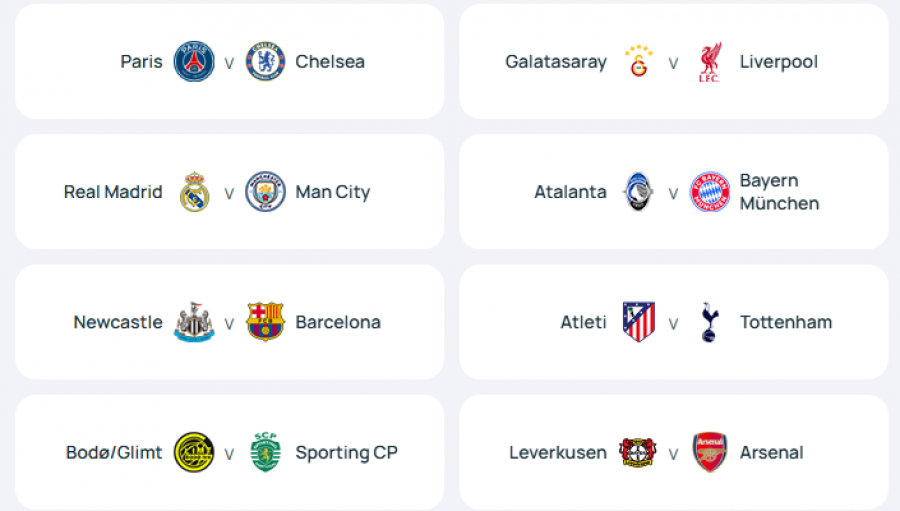Select the Real Madrid crest icon
The width and height of the screenshot is (900, 511).
194,192
